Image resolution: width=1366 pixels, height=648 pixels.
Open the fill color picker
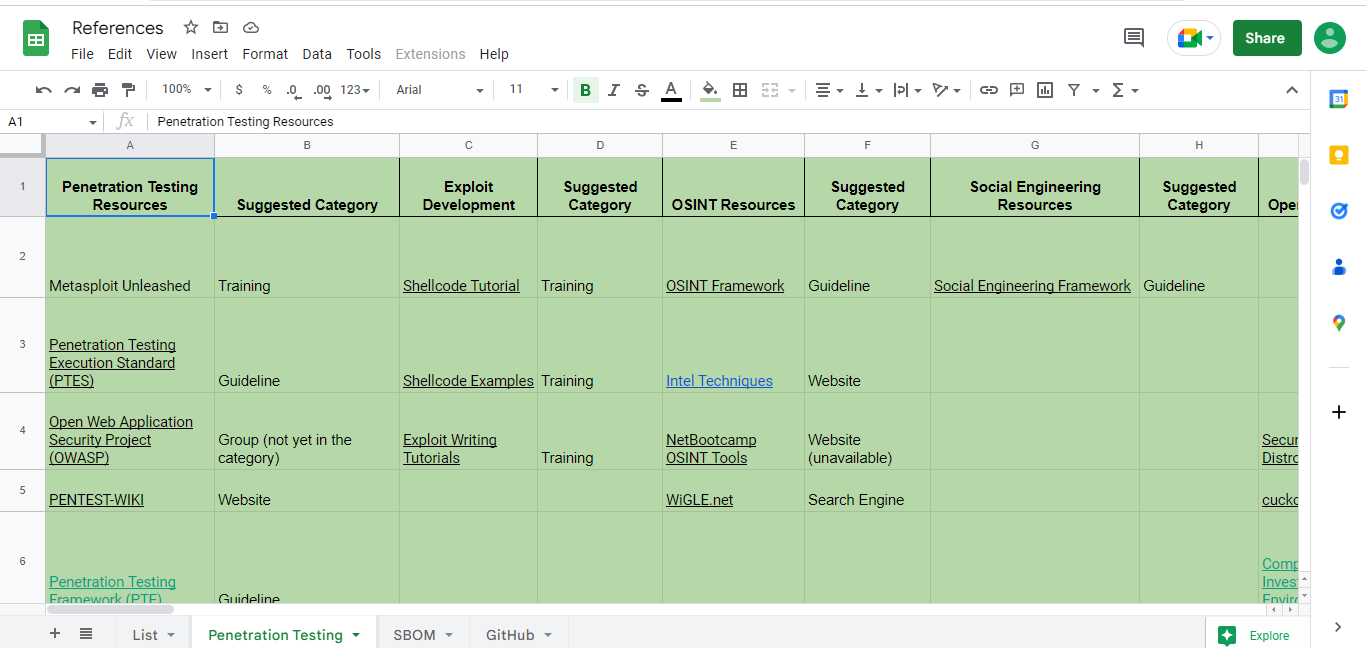710,90
